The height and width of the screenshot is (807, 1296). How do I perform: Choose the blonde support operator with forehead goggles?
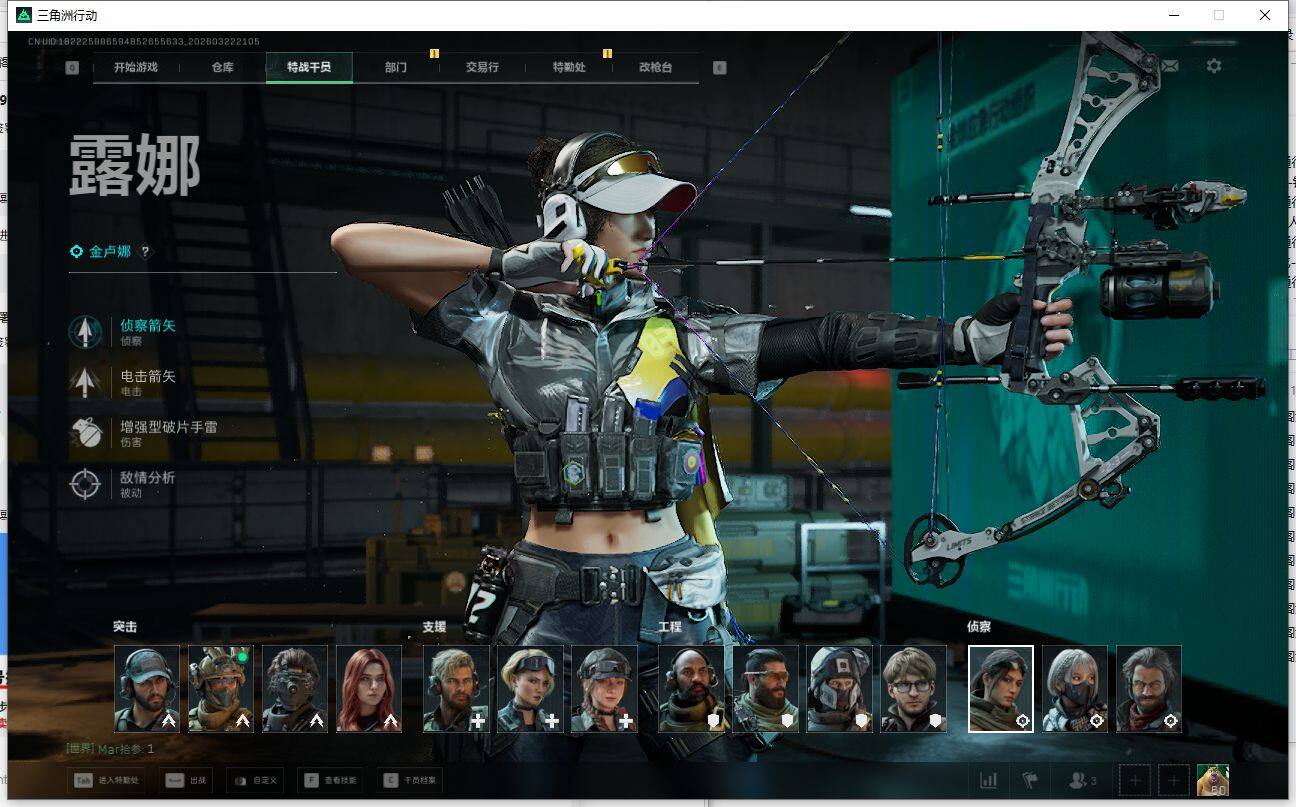click(530, 689)
